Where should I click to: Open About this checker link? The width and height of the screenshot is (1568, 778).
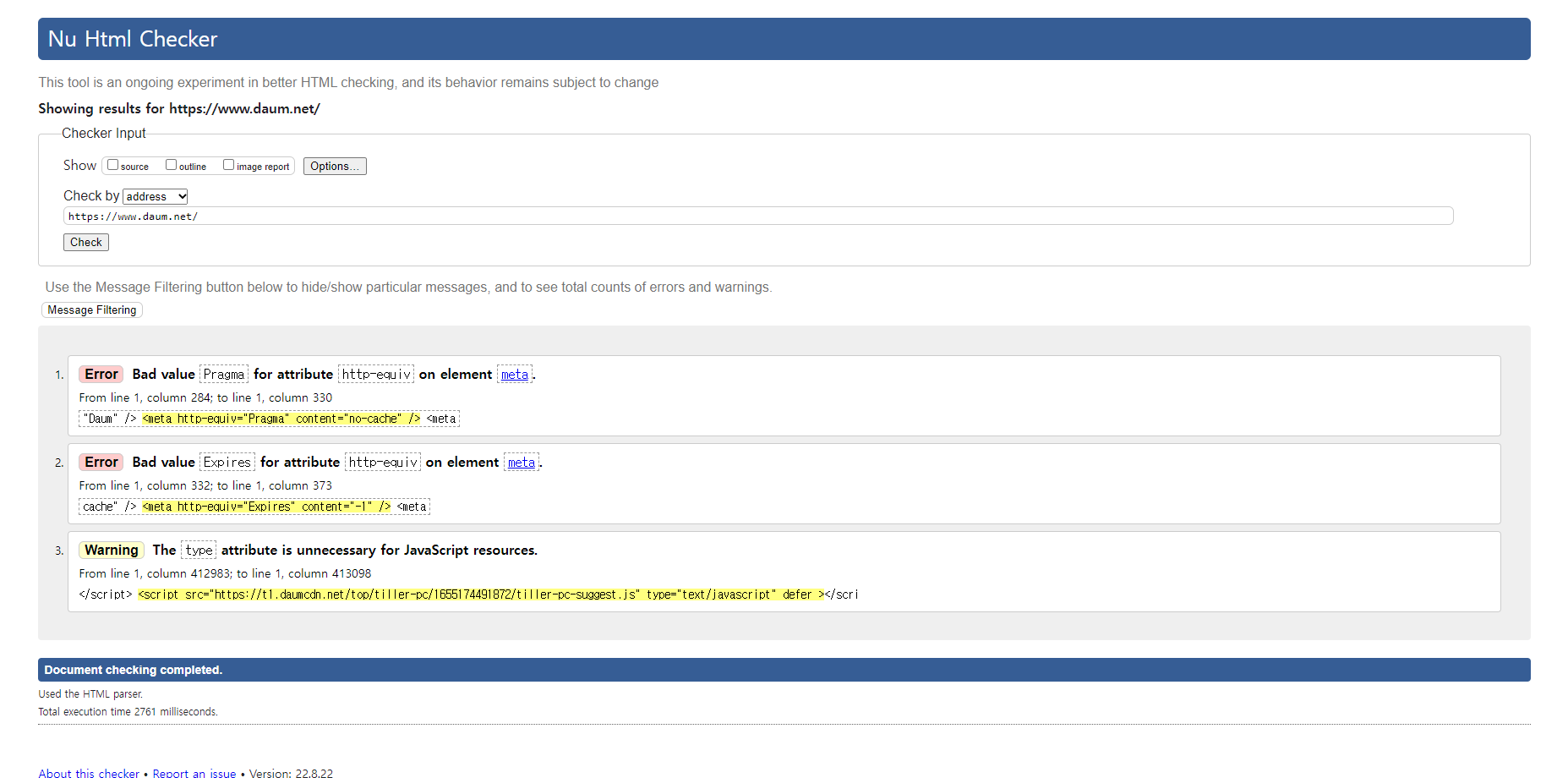[89, 773]
